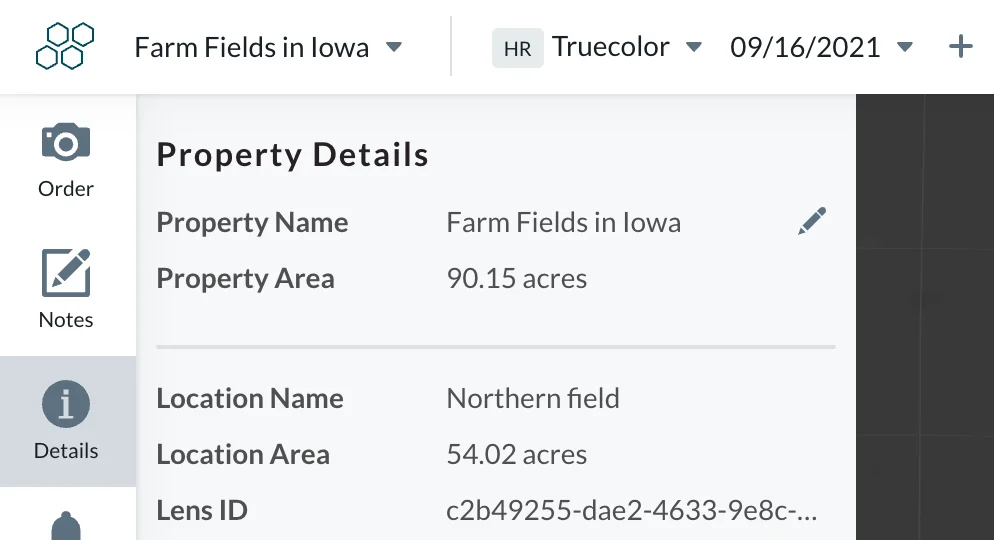The image size is (994, 540).
Task: Expand the 09/16/2021 date dropdown
Action: (905, 47)
